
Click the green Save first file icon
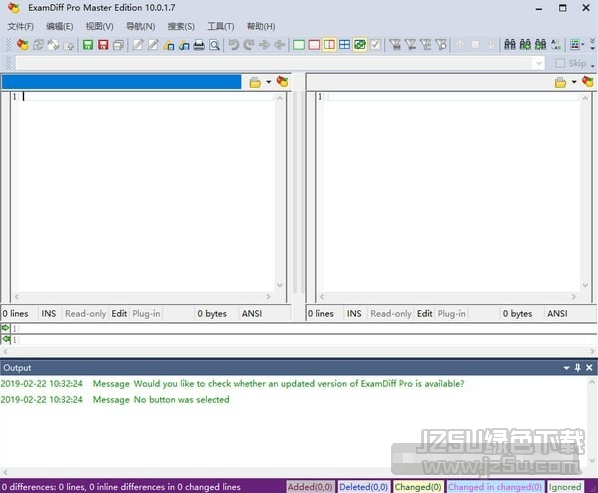pos(88,45)
